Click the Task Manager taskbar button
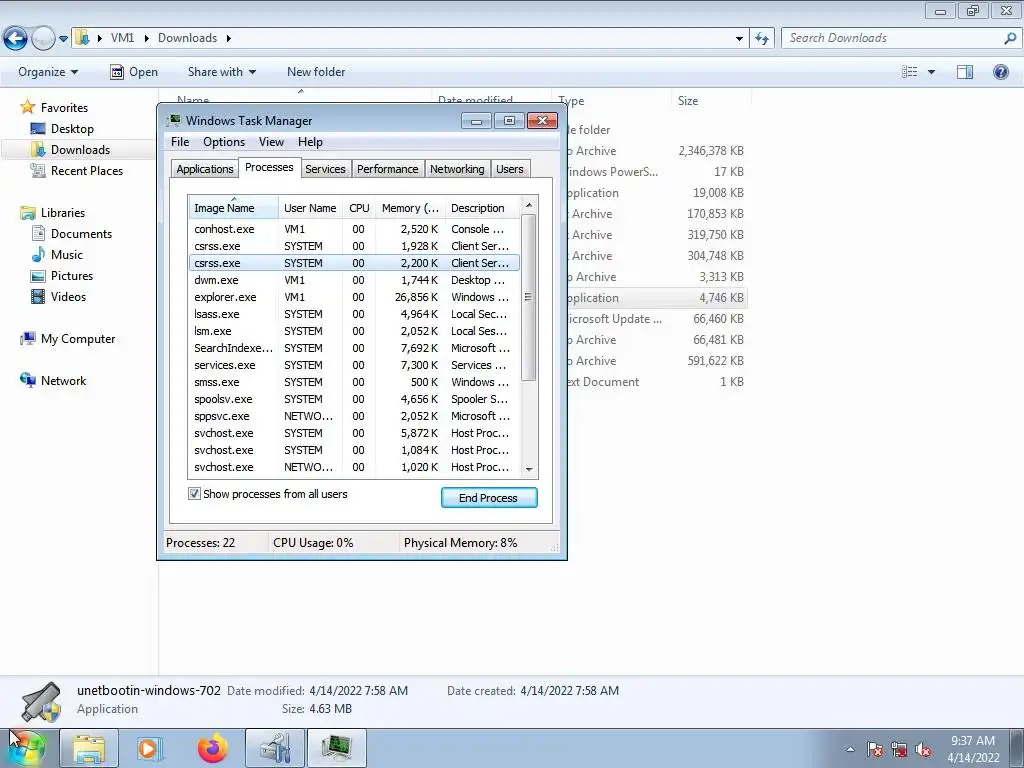Screen dimensions: 1024x768 click(337, 748)
